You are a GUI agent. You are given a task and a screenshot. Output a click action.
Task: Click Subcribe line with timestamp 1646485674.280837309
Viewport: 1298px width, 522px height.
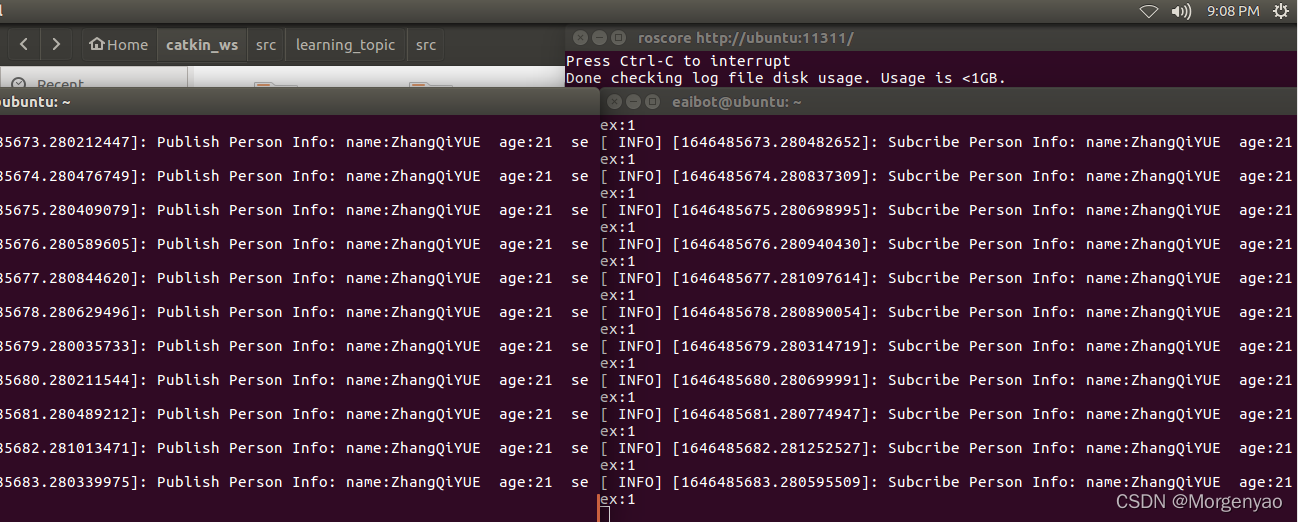(x=946, y=176)
